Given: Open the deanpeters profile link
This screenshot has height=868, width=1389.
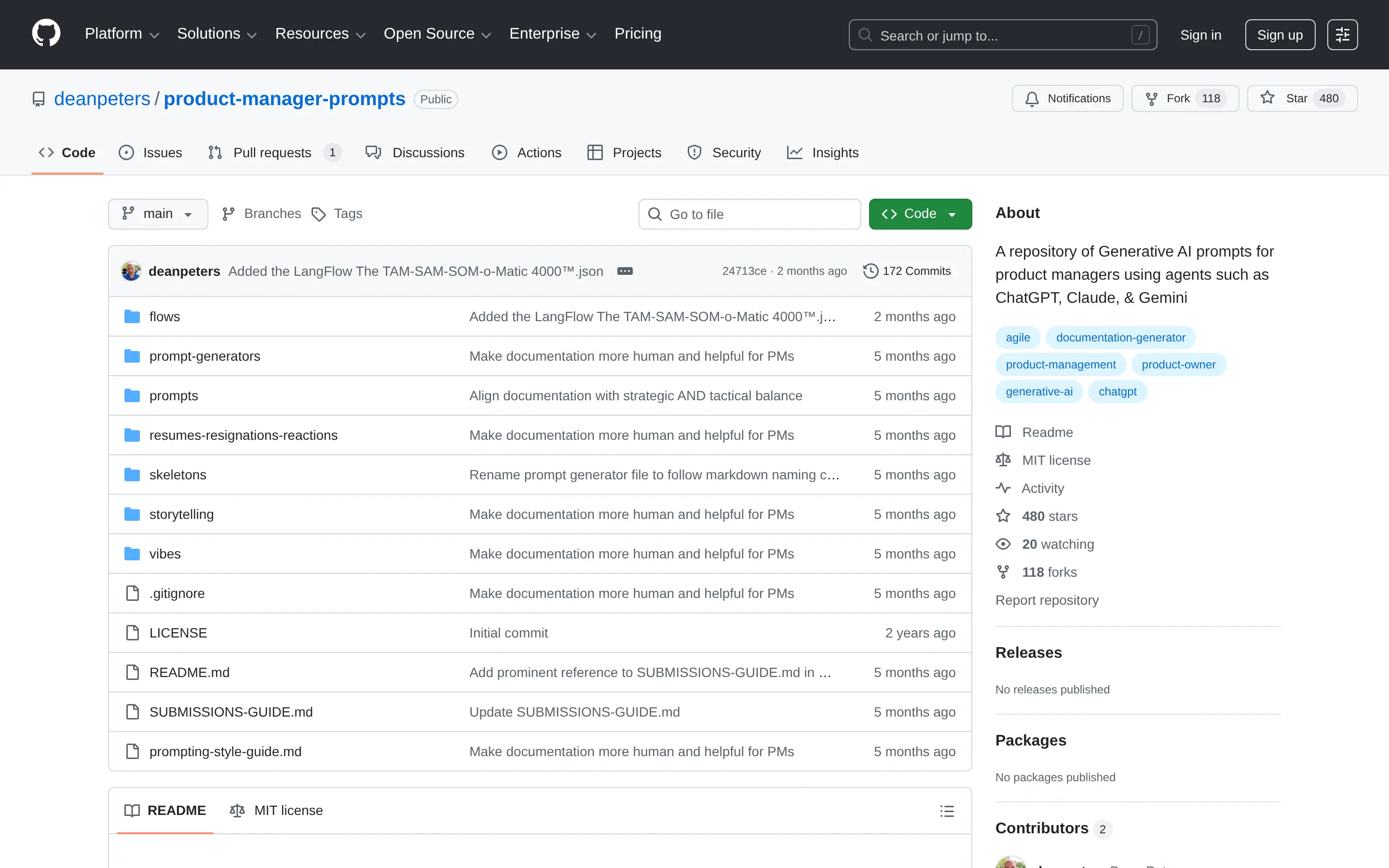Looking at the screenshot, I should (102, 99).
